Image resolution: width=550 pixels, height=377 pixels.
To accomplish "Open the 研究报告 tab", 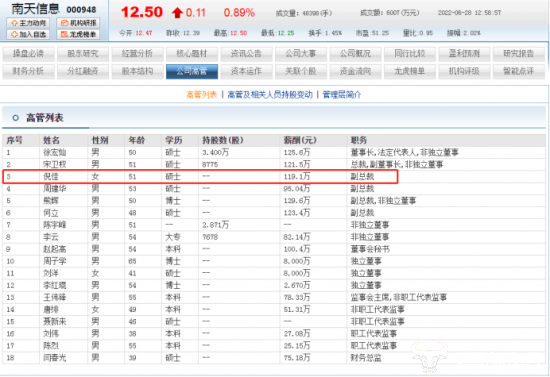I will coord(519,54).
